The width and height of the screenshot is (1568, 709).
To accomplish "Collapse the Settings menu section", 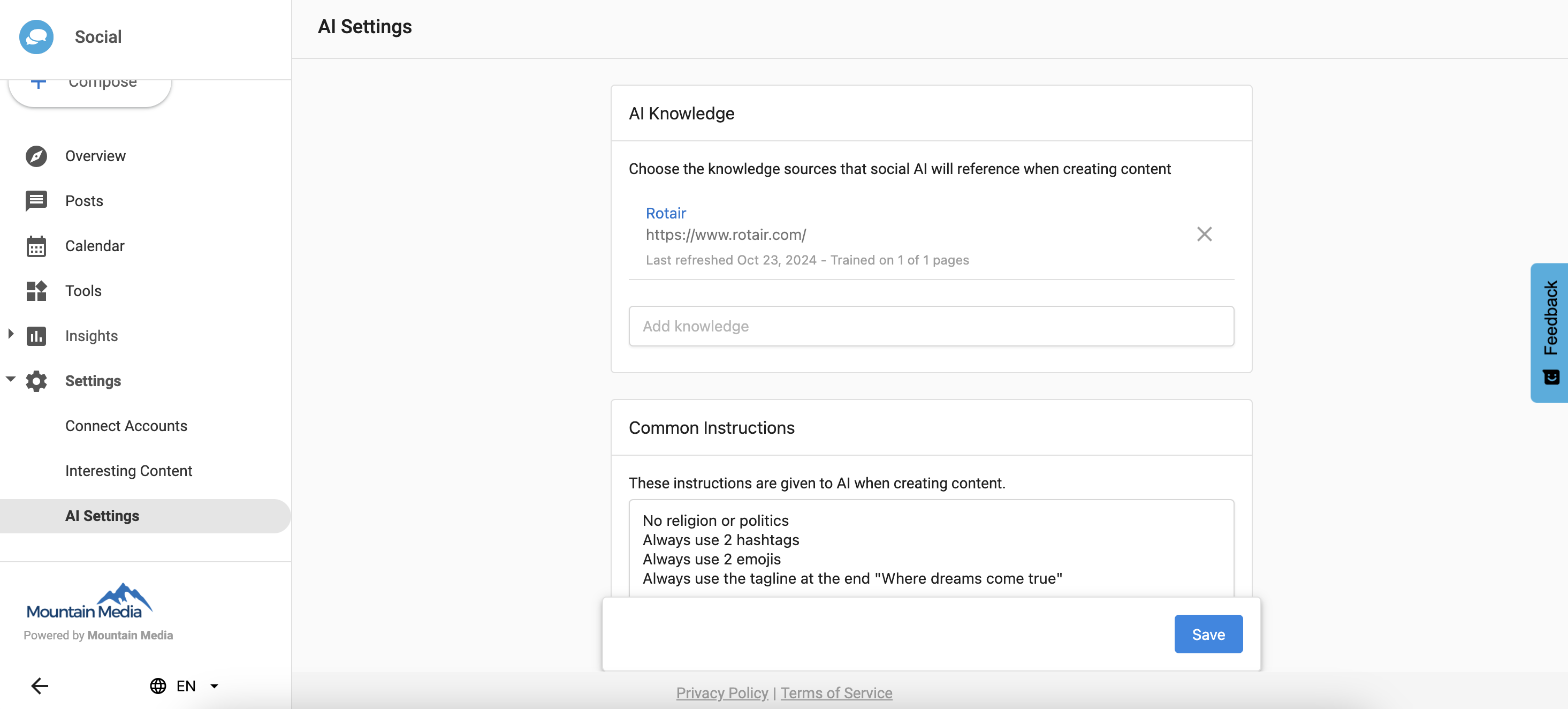I will pyautogui.click(x=10, y=380).
